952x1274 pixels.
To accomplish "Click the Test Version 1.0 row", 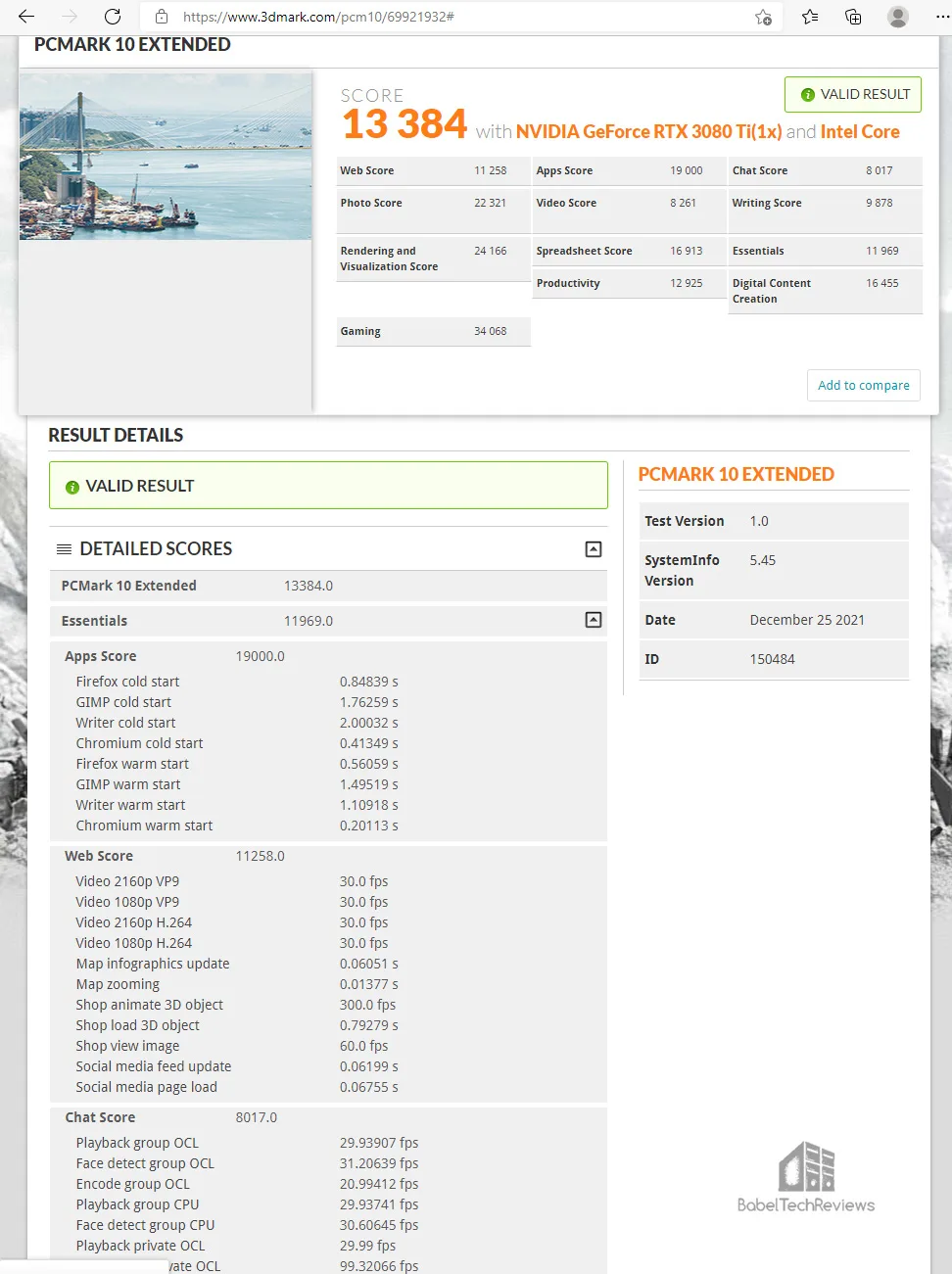I will 774,521.
